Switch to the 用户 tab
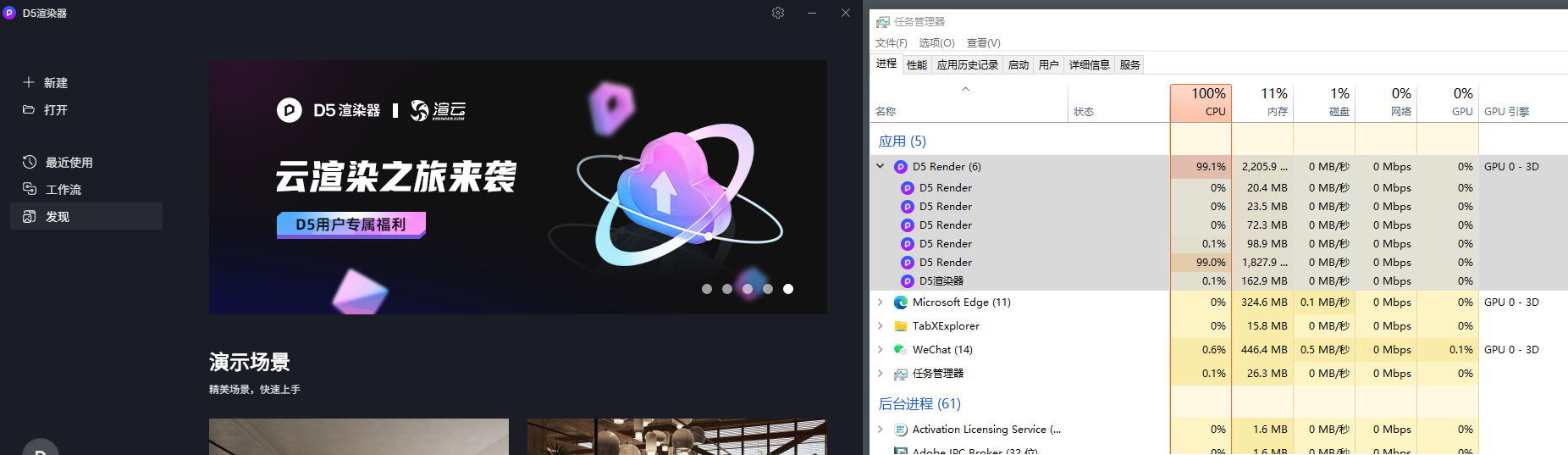The image size is (1568, 455). pyautogui.click(x=1049, y=64)
